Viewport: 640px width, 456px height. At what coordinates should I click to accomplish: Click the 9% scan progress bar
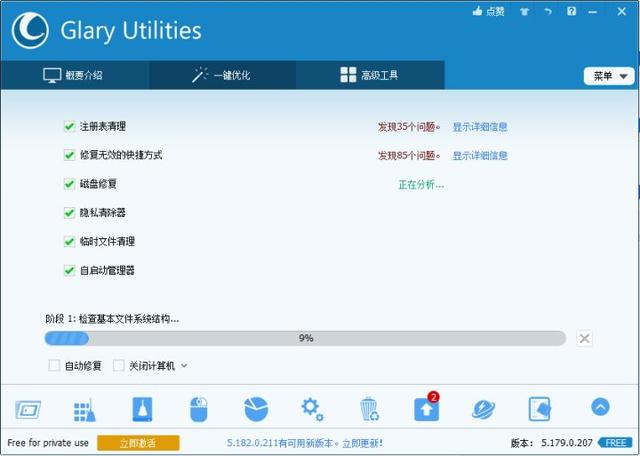[305, 338]
